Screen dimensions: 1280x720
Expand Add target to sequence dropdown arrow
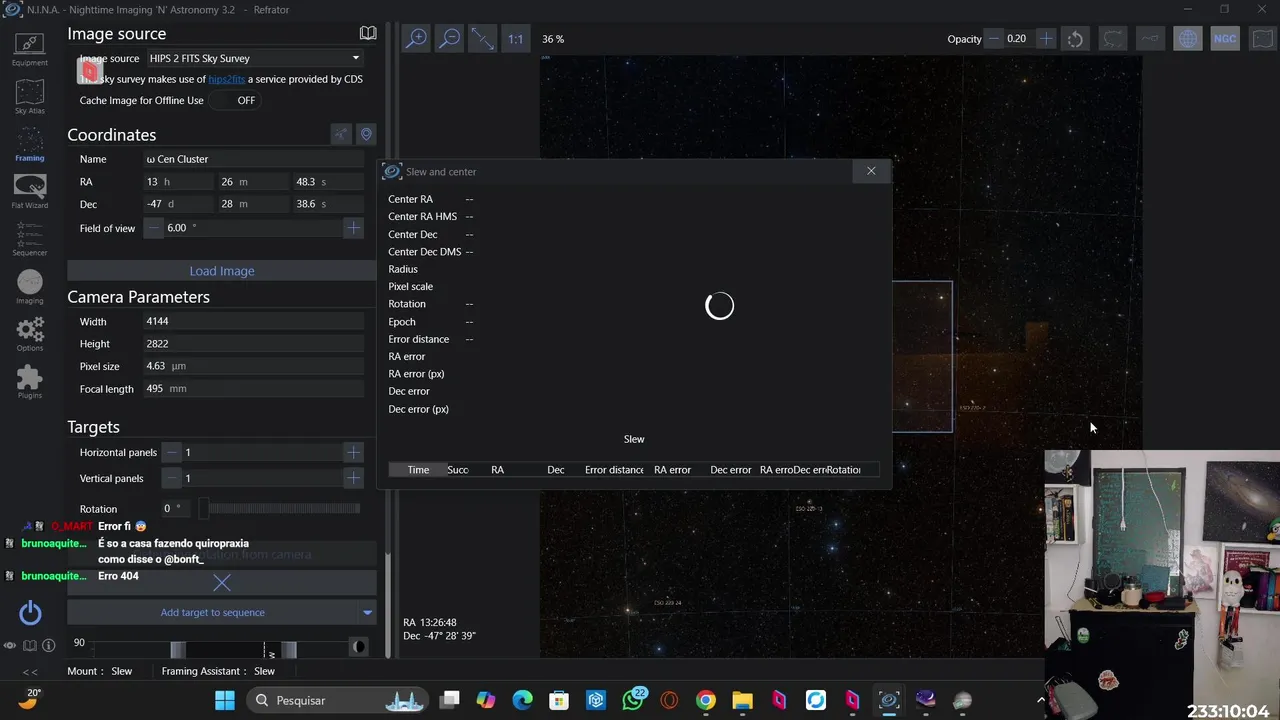(367, 612)
